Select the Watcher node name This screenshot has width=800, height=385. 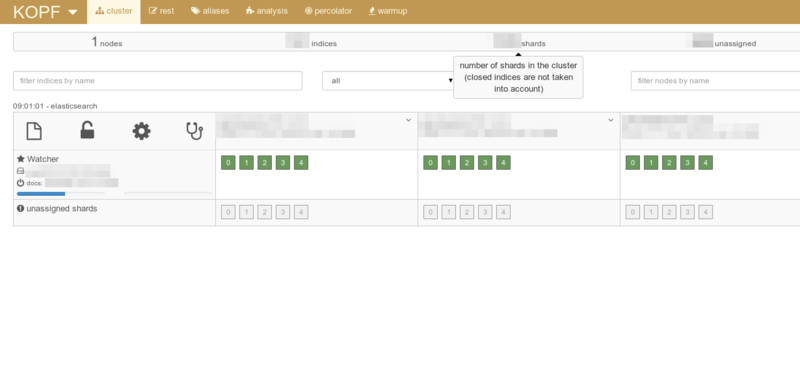click(43, 159)
